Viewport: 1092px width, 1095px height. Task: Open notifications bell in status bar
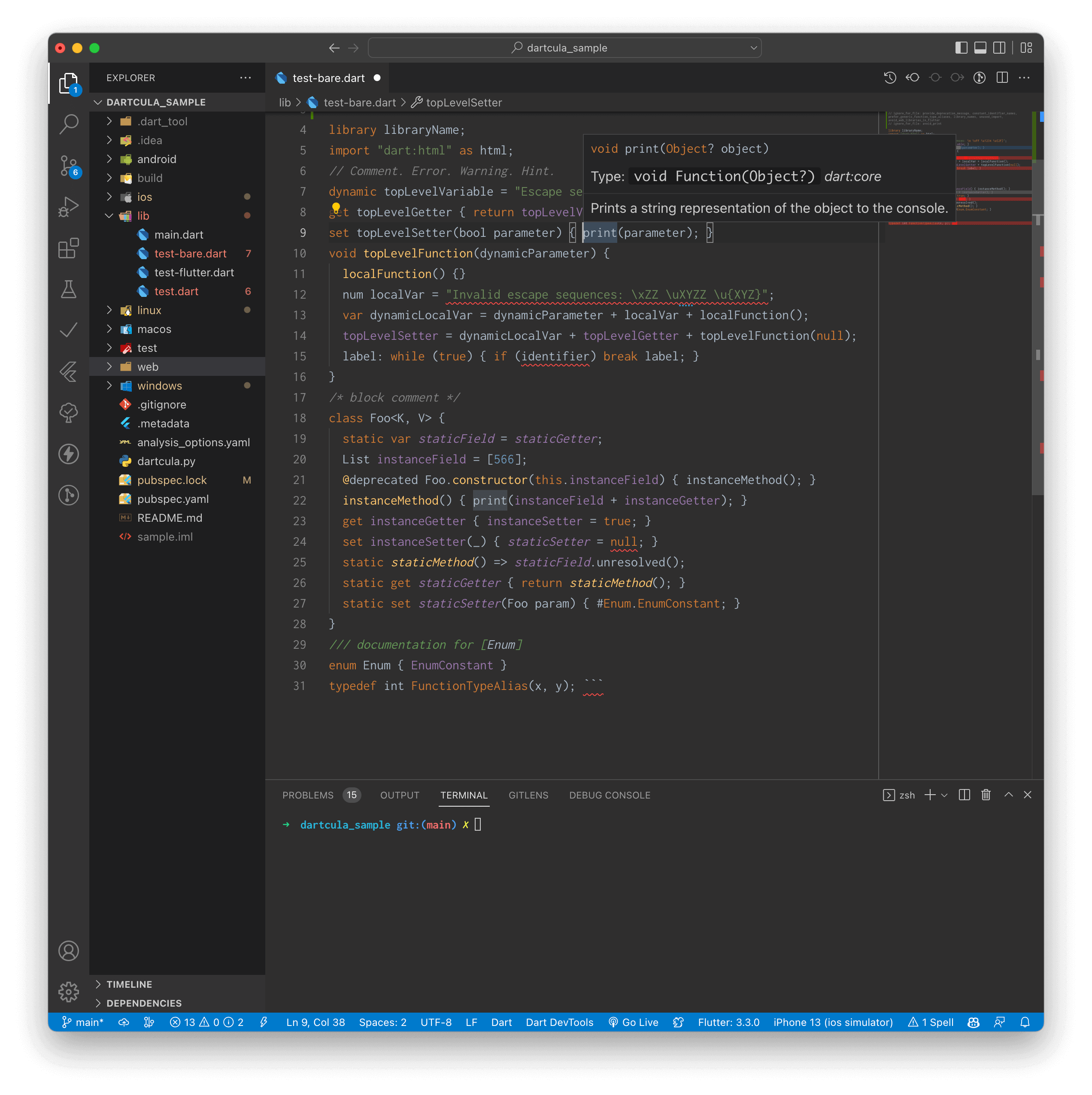1025,1022
